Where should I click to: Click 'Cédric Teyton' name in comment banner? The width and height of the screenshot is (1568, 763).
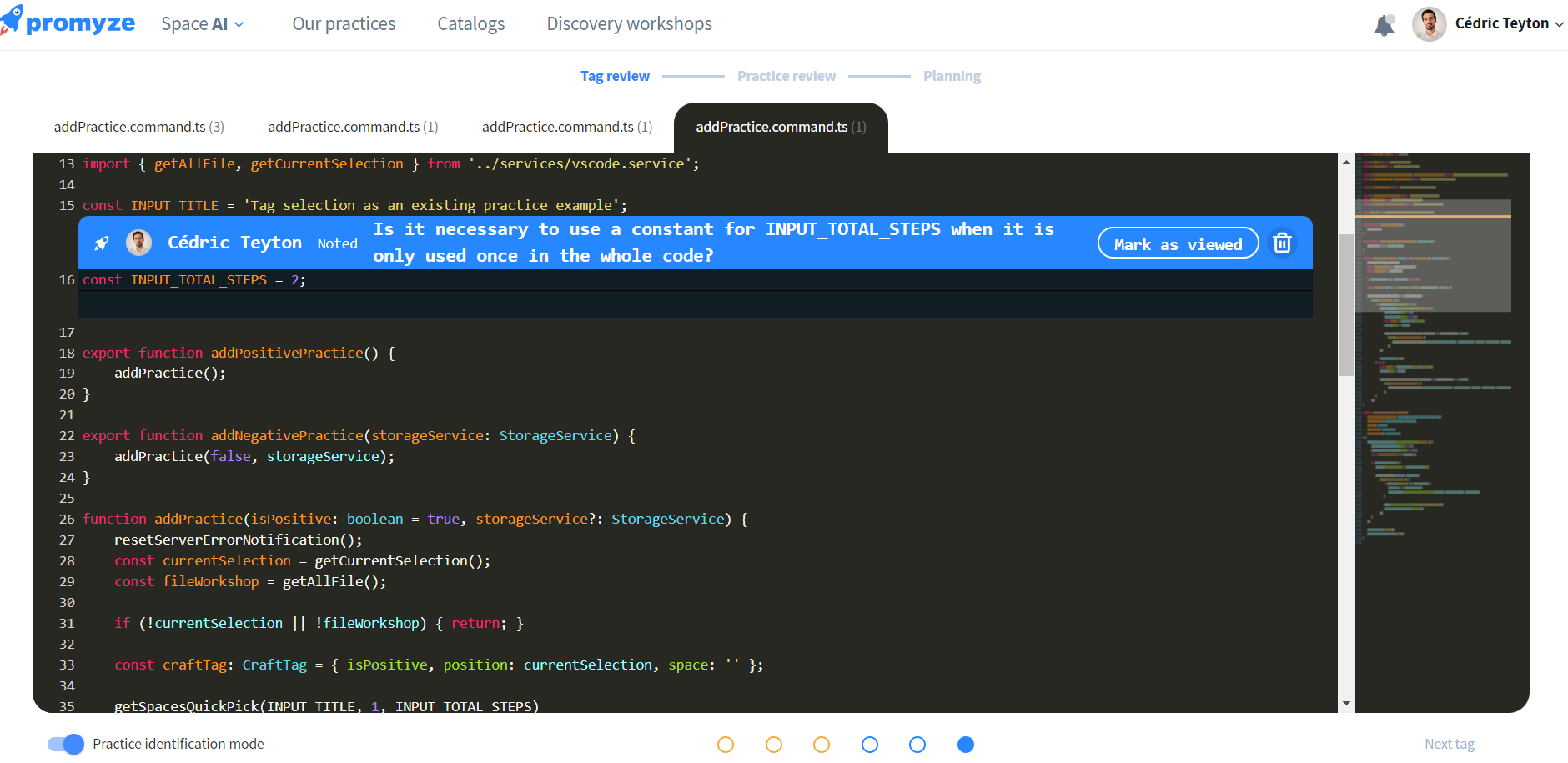coord(235,243)
